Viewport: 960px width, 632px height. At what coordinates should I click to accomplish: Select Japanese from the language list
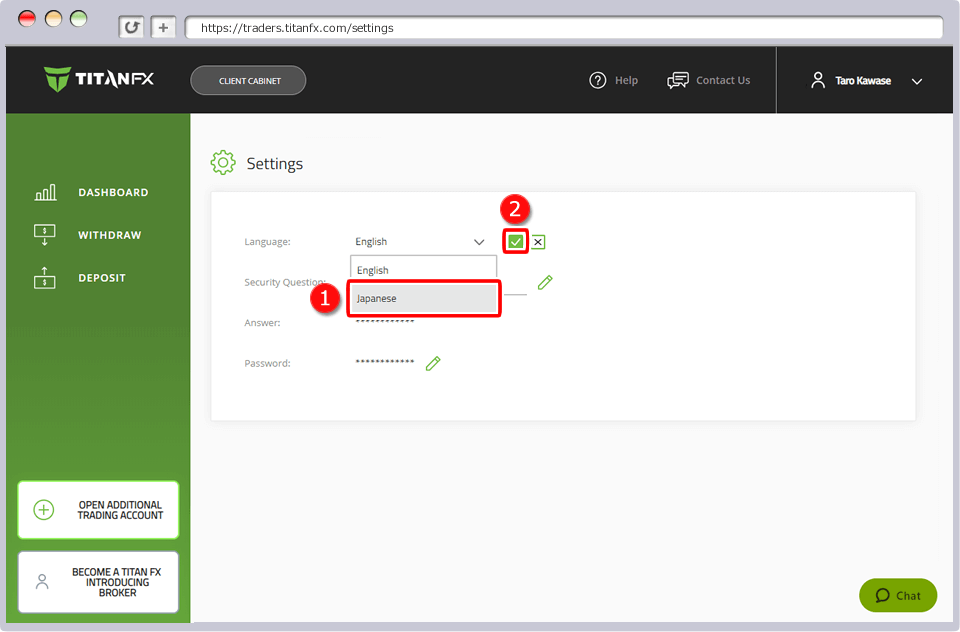click(424, 298)
